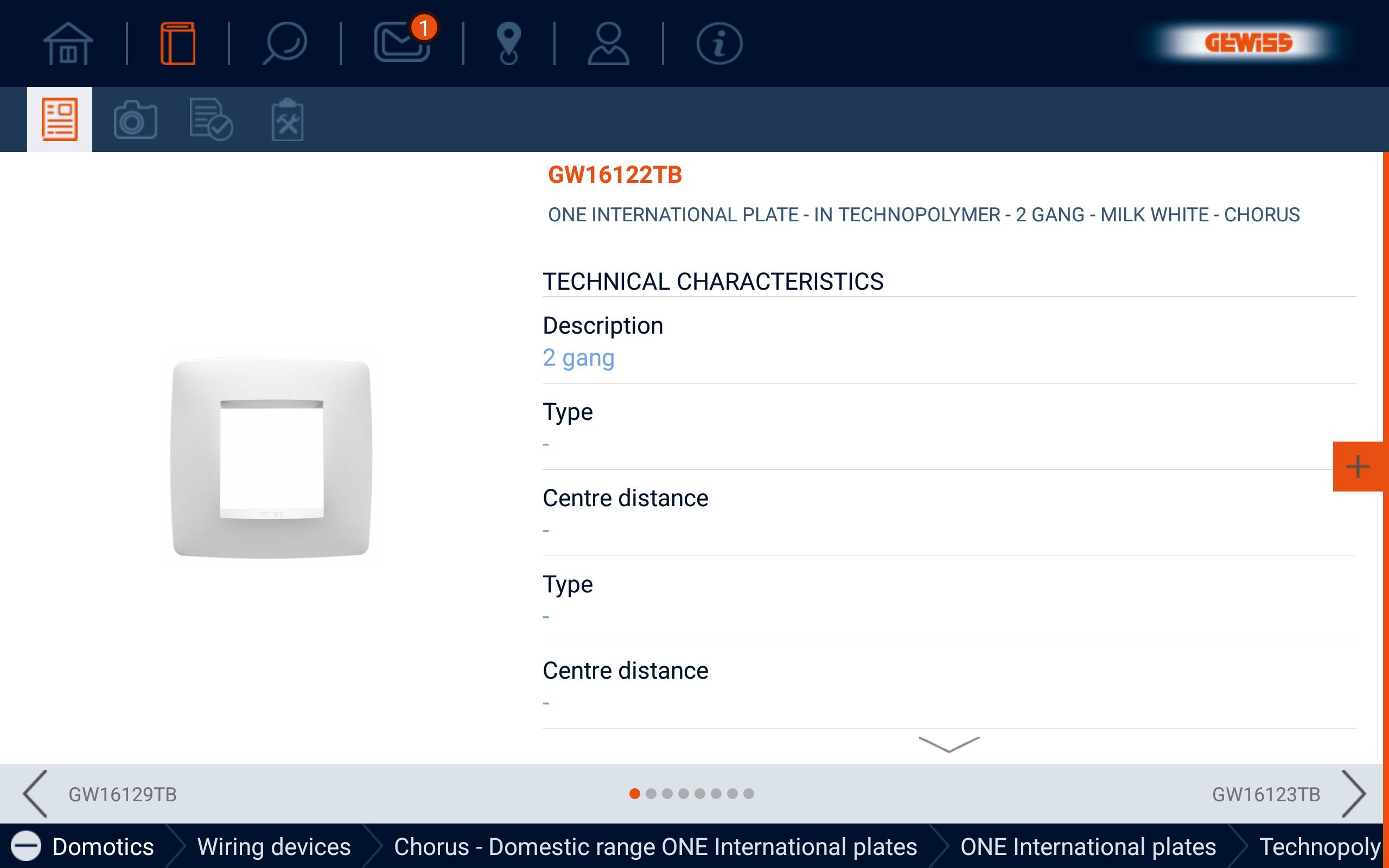Click the product title ONE INTERNATIONAL PLATE
The width and height of the screenshot is (1389, 868).
[923, 215]
